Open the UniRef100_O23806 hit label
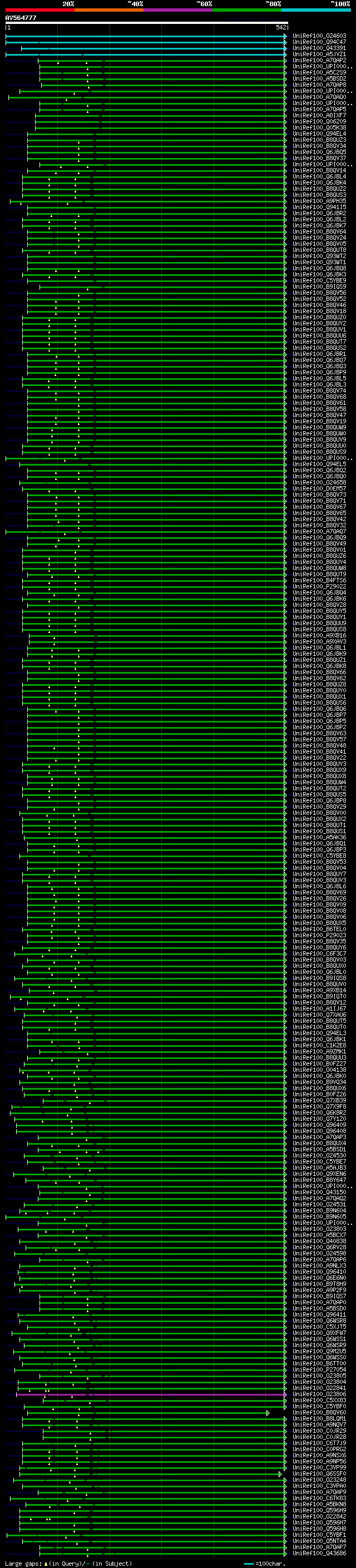The image size is (356, 1568). (319, 1394)
